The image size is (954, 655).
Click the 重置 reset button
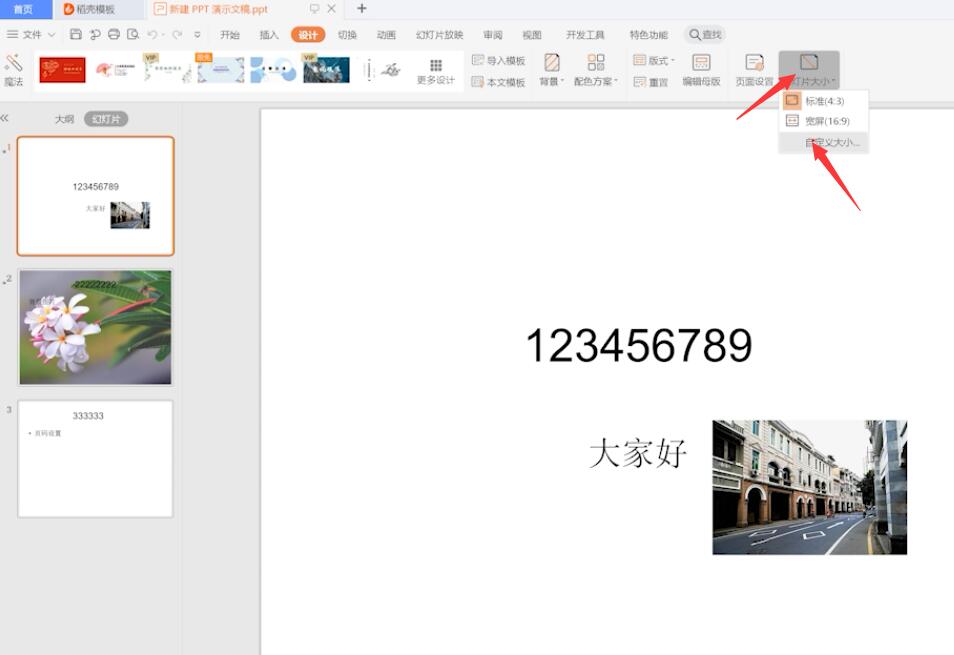point(650,82)
